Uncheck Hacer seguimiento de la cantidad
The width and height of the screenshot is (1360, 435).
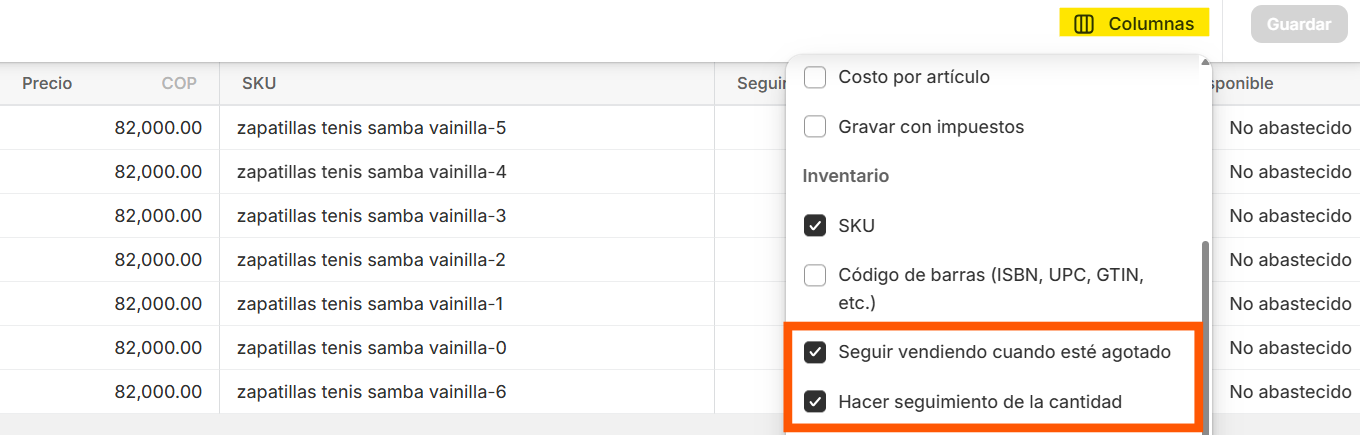point(815,402)
